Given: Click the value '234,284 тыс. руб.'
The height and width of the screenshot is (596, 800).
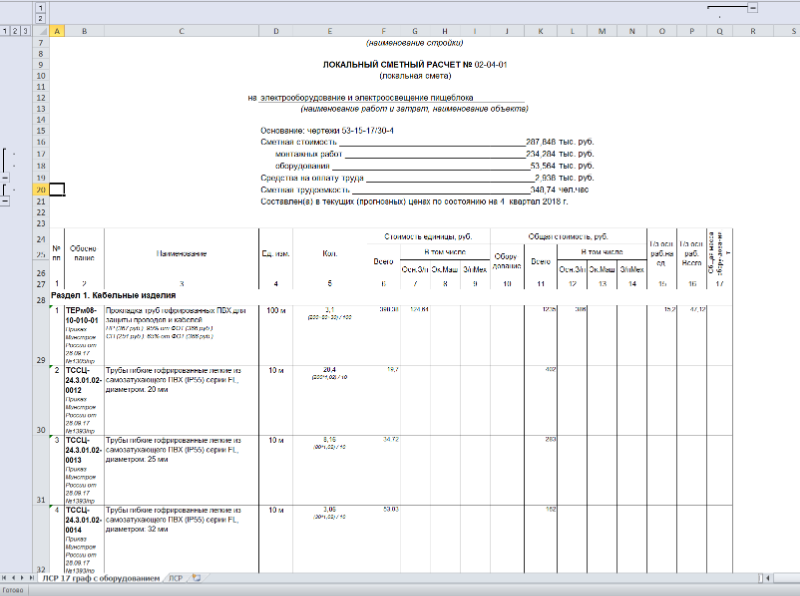Looking at the screenshot, I should click(x=560, y=154).
